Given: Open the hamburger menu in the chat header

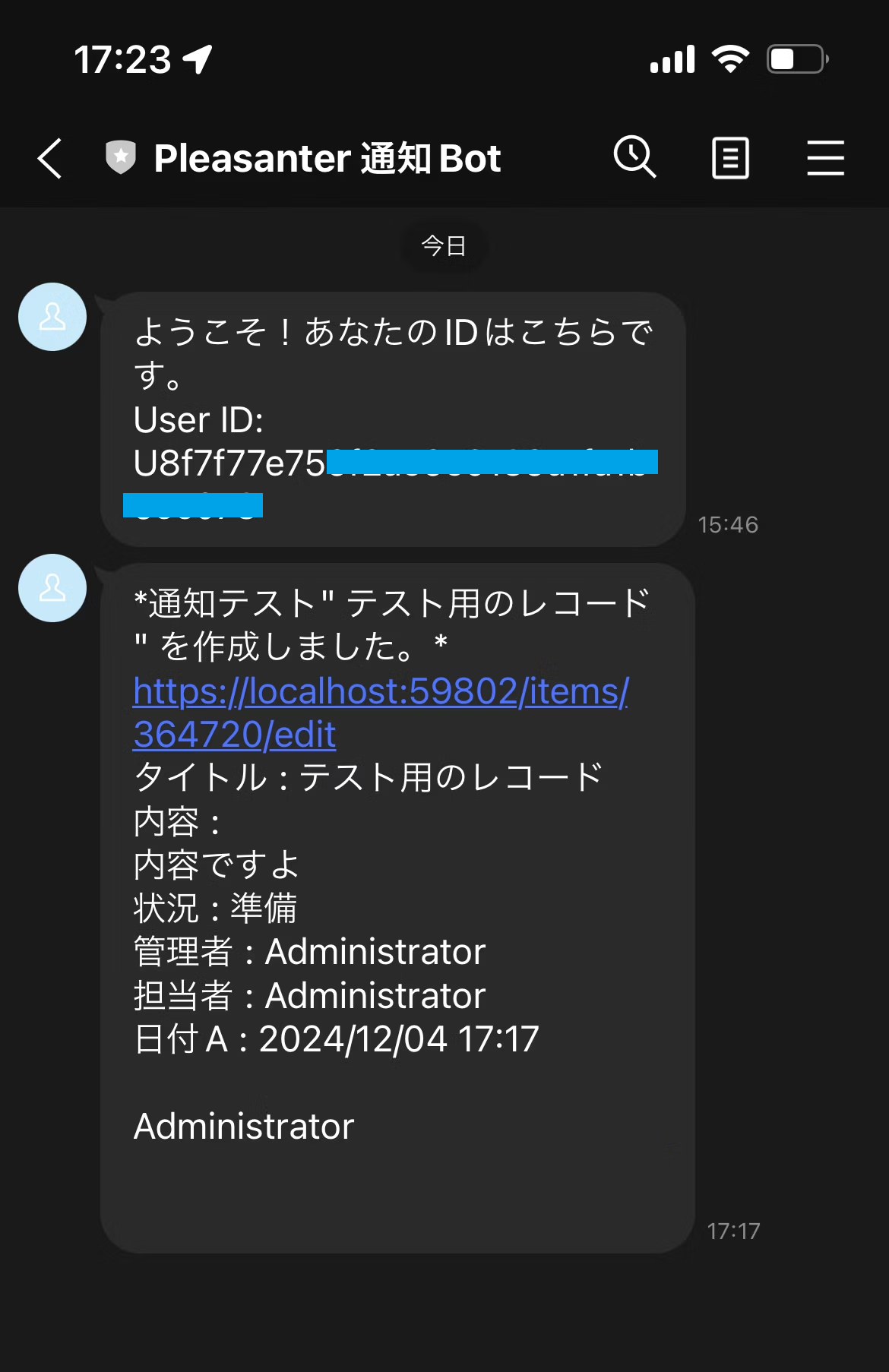Looking at the screenshot, I should pos(826,157).
